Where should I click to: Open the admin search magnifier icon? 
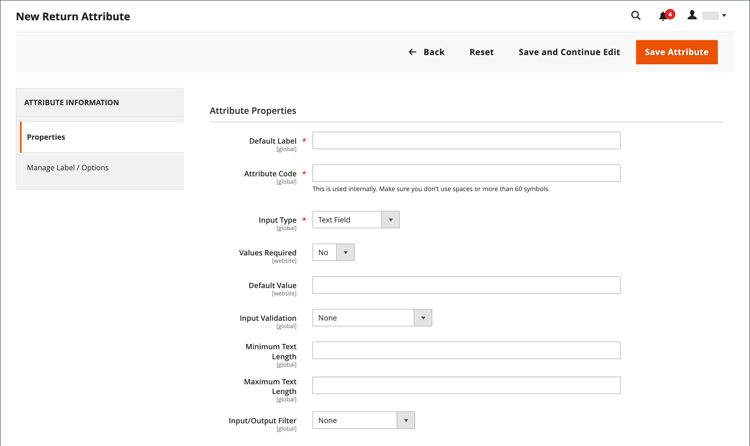(636, 16)
